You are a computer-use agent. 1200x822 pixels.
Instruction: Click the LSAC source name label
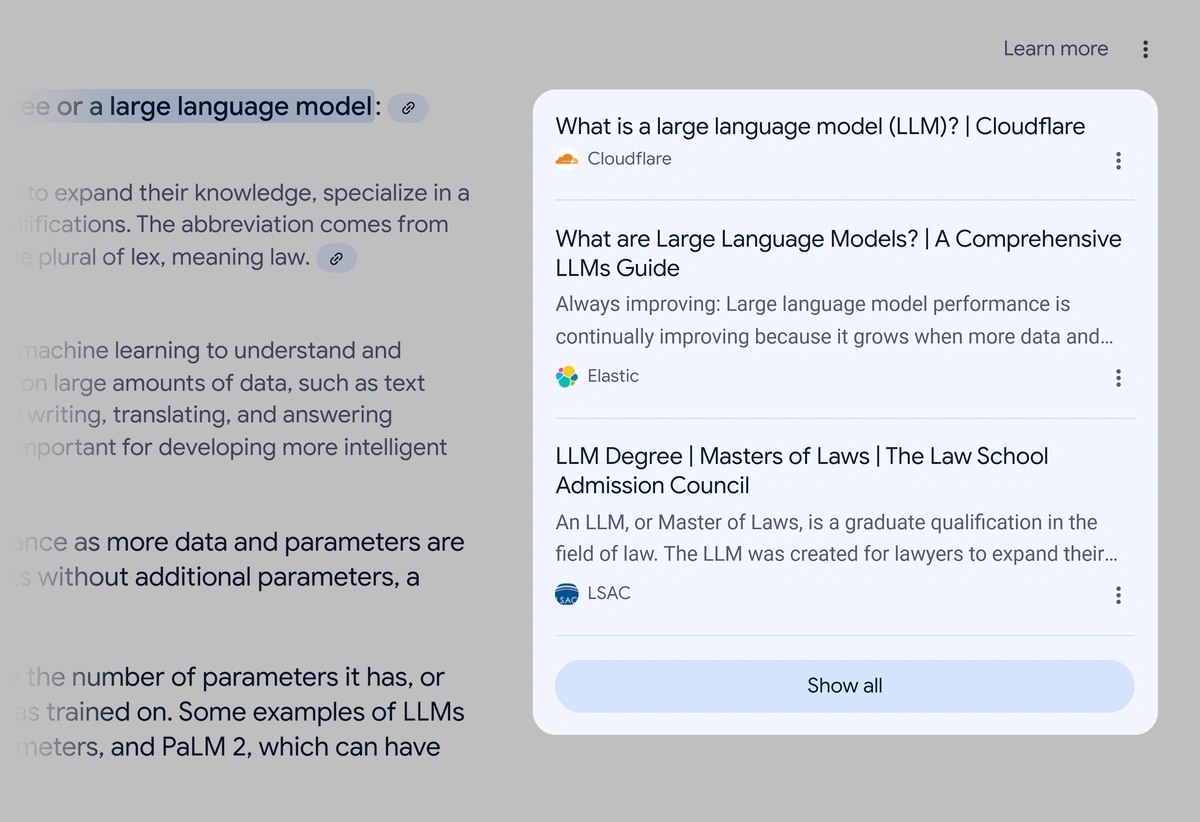pos(609,593)
